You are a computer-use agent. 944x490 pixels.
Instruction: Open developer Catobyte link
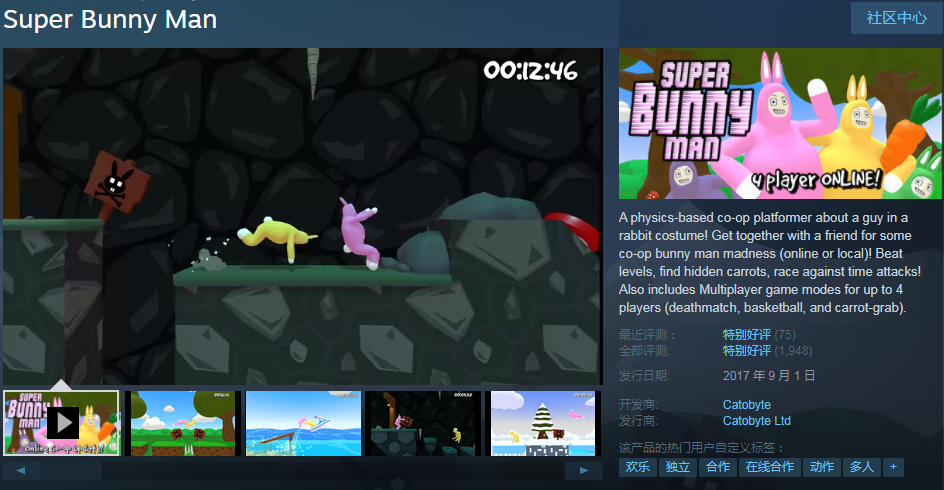747,405
